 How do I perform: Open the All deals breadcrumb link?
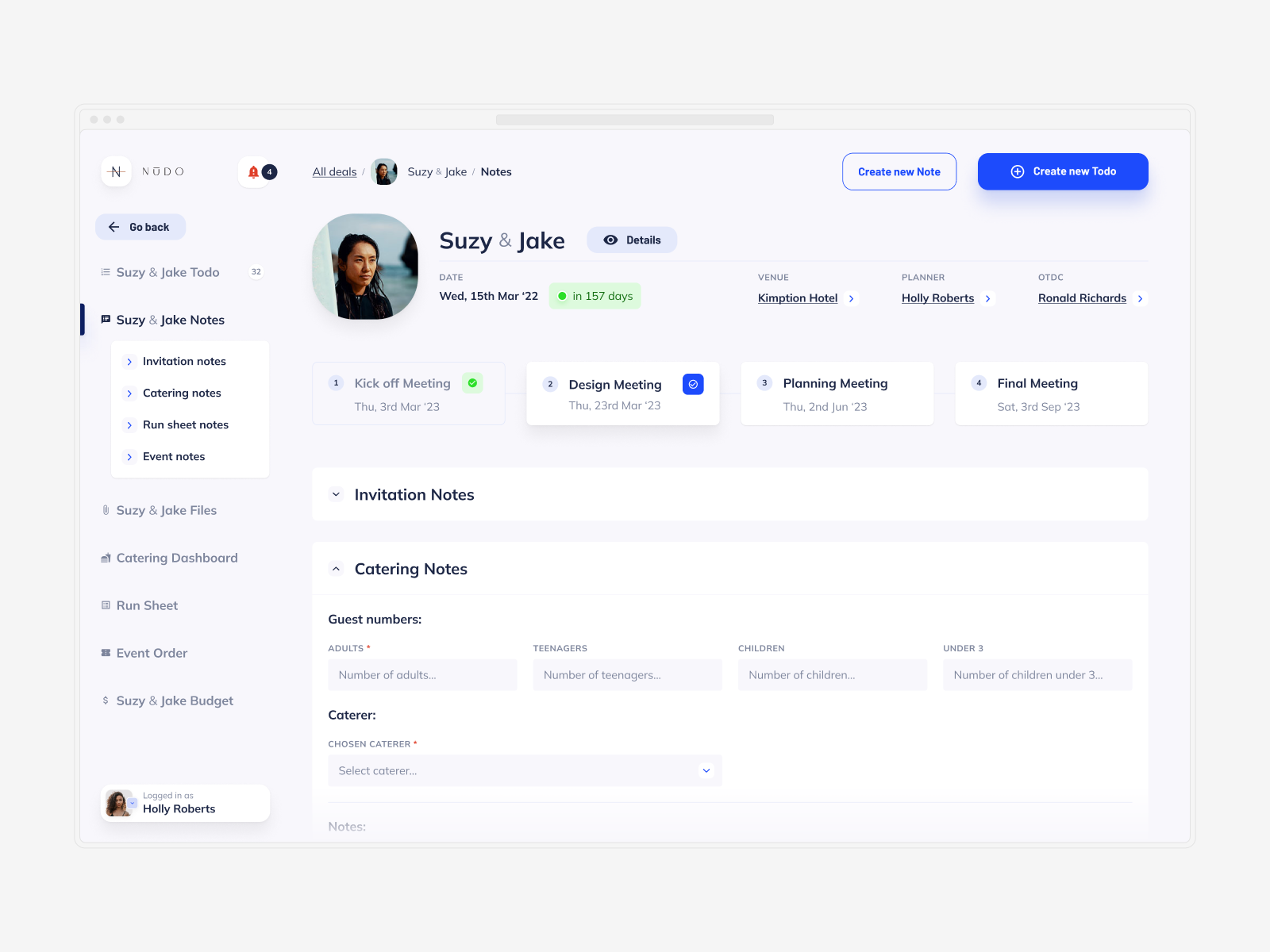click(x=334, y=172)
